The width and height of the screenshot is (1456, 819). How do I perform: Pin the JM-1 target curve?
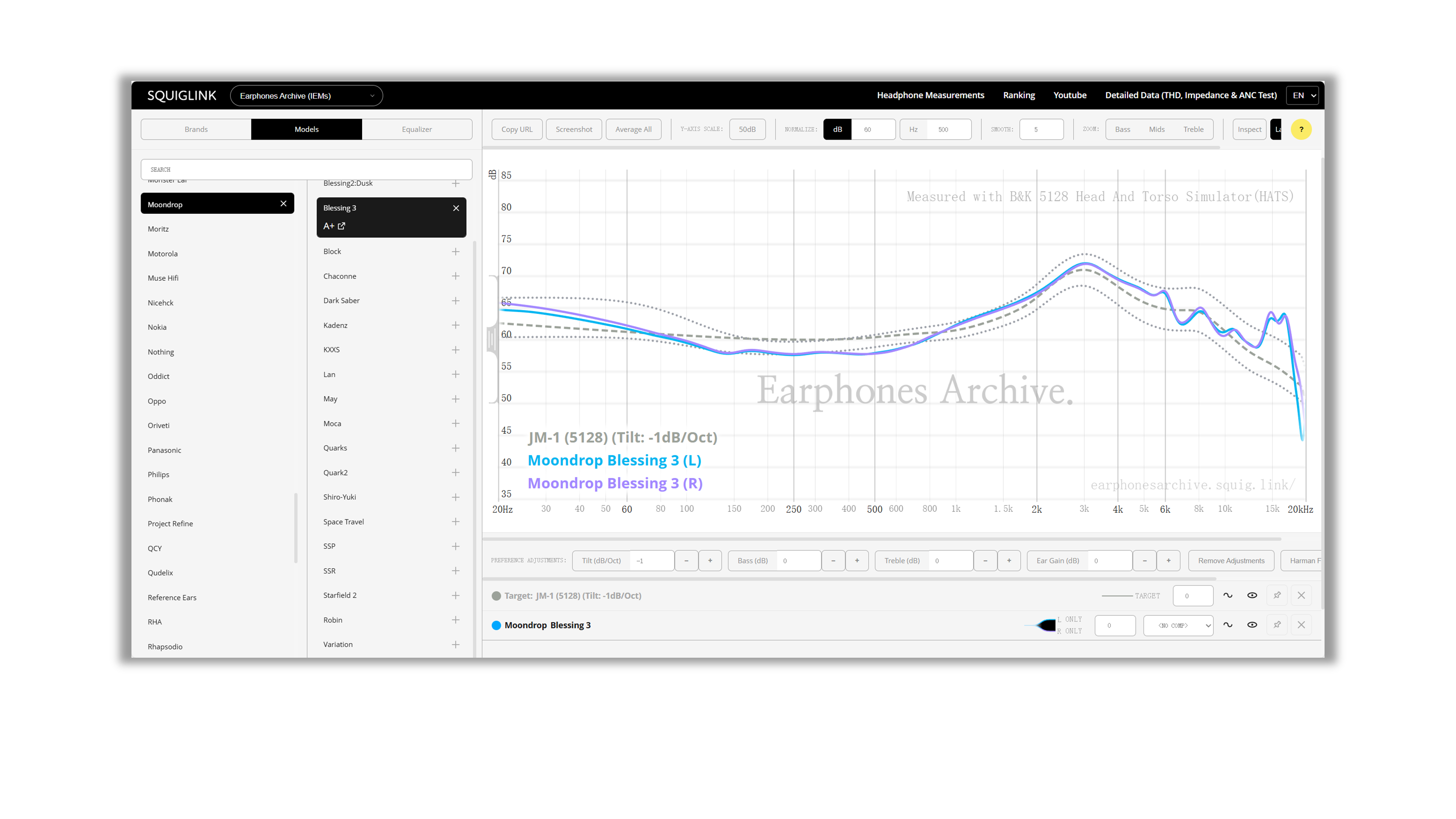pos(1276,595)
